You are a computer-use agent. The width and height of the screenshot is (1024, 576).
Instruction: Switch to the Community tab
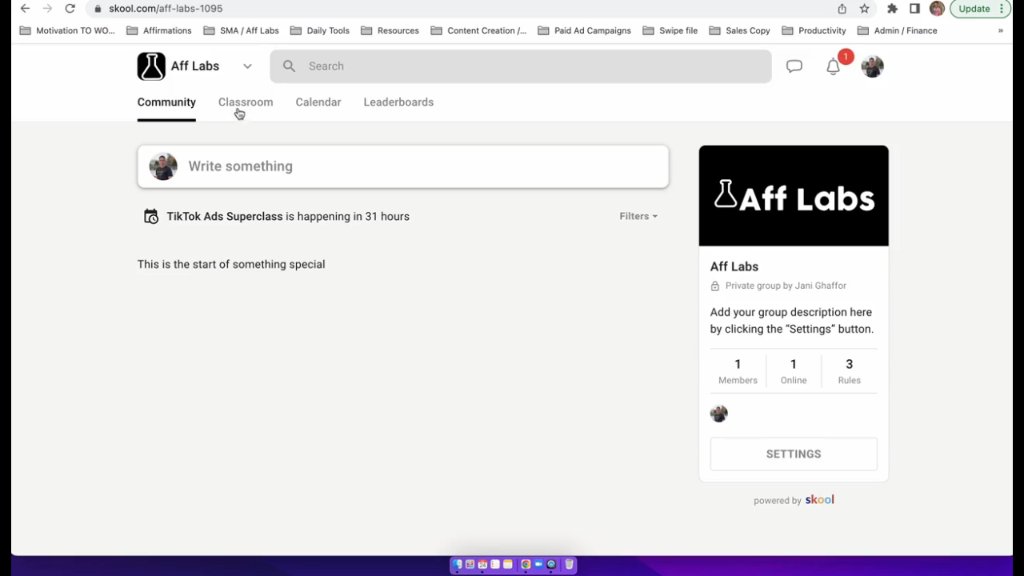pos(167,102)
